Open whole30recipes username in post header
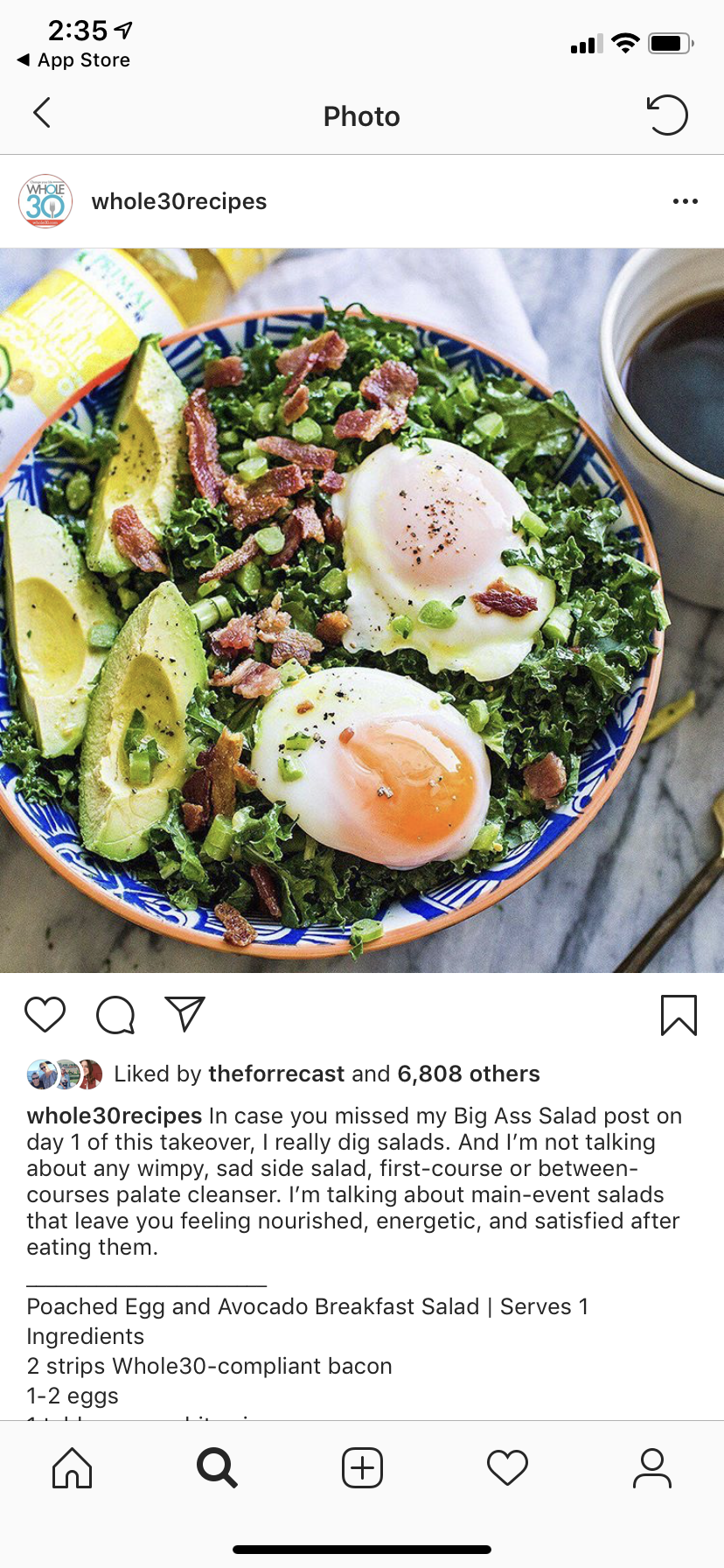Viewport: 724px width, 1568px height. [179, 201]
